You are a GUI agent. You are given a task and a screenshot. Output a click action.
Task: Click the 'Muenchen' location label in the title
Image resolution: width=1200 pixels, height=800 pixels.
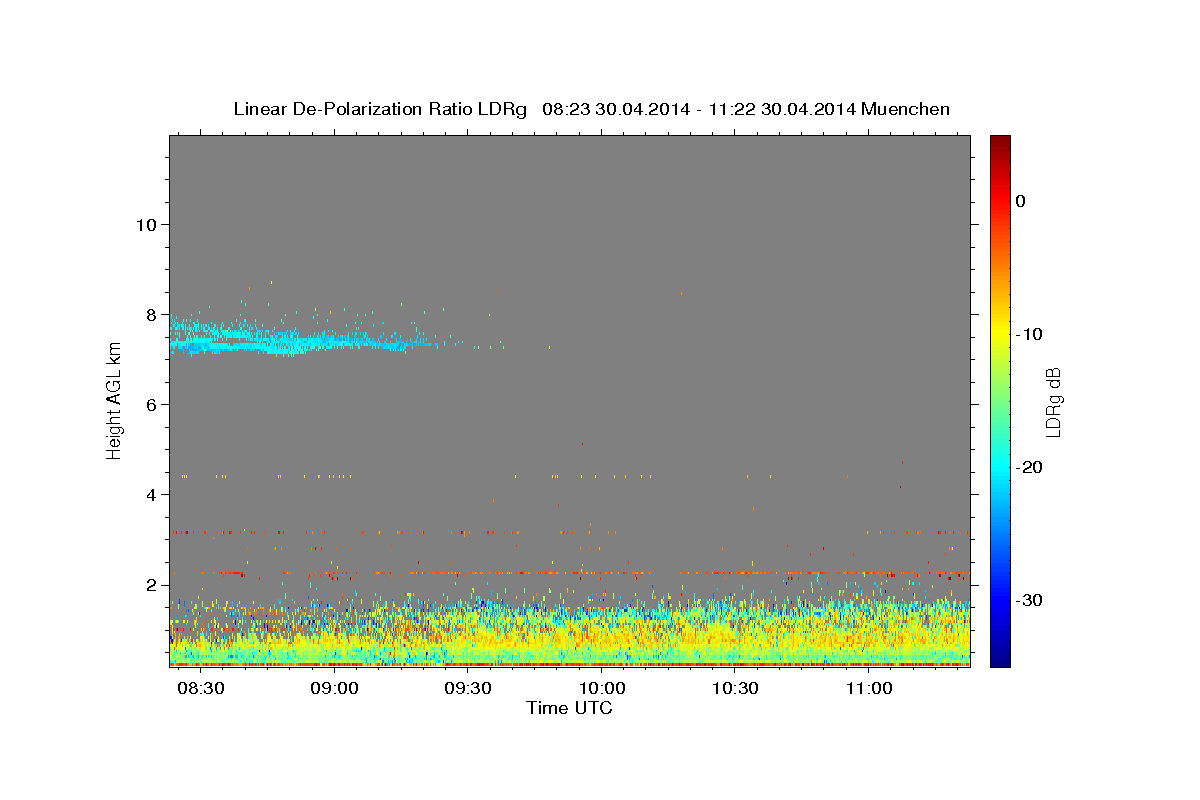[x=907, y=109]
